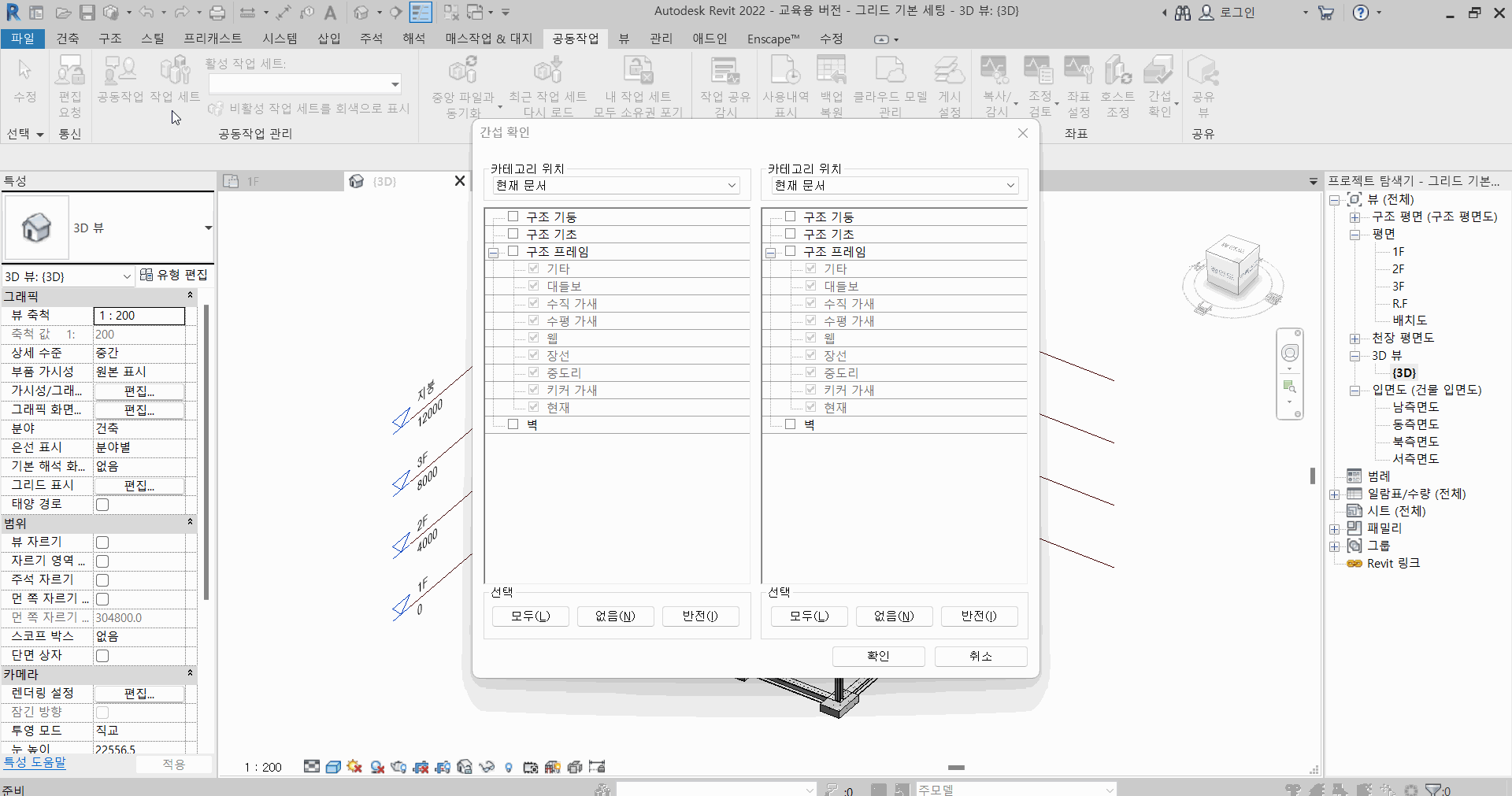This screenshot has width=1512, height=796.
Task: Click the 뷰 축척 1 : 200 field
Action: (139, 316)
